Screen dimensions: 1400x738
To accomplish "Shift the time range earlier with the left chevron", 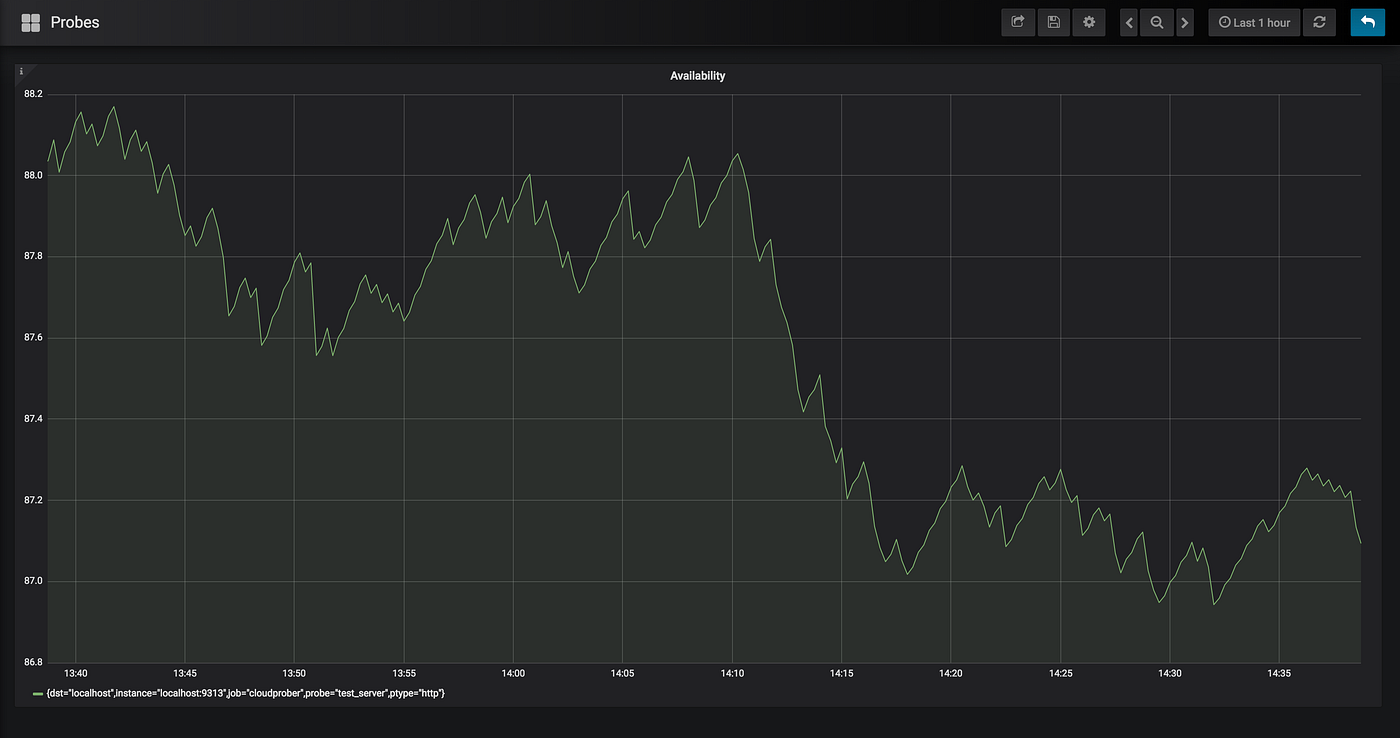I will (1128, 22).
